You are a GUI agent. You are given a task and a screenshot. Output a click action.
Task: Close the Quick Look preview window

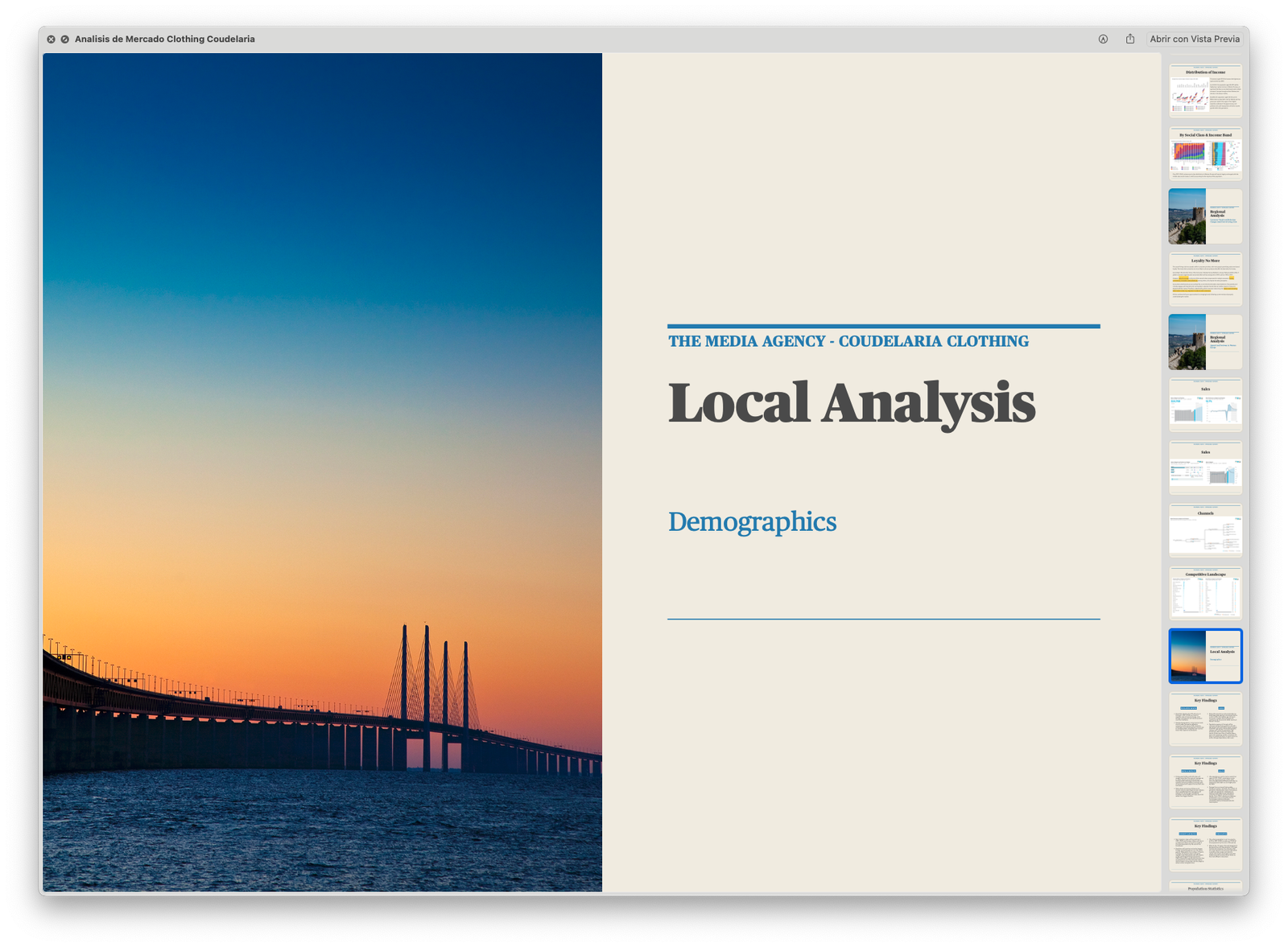[51, 39]
